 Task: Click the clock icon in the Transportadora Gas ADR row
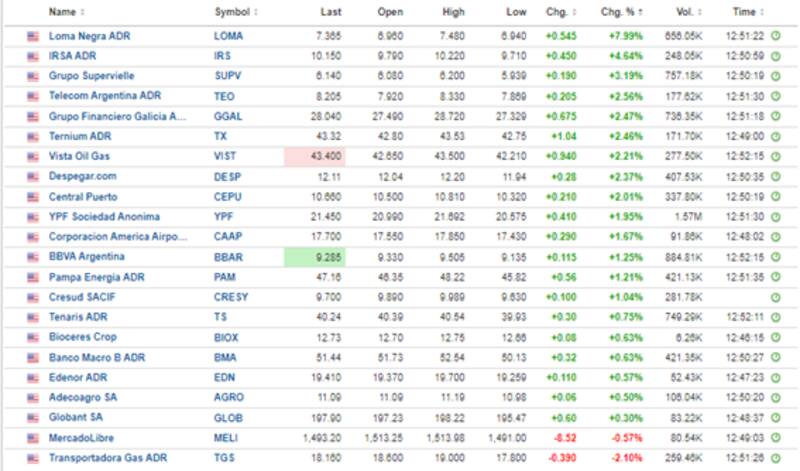[776, 458]
